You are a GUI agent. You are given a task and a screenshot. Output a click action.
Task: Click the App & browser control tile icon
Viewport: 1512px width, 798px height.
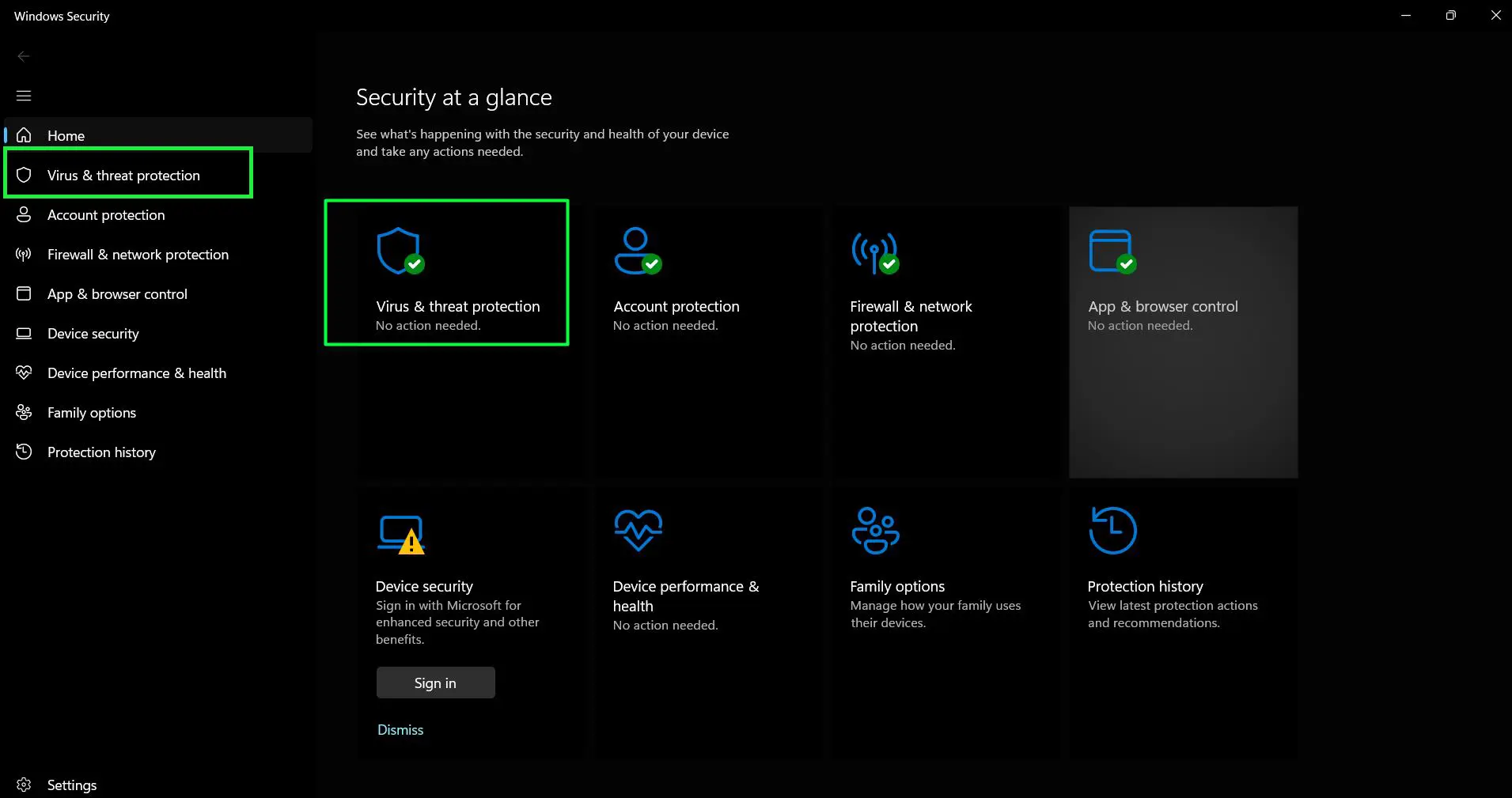pos(1112,252)
